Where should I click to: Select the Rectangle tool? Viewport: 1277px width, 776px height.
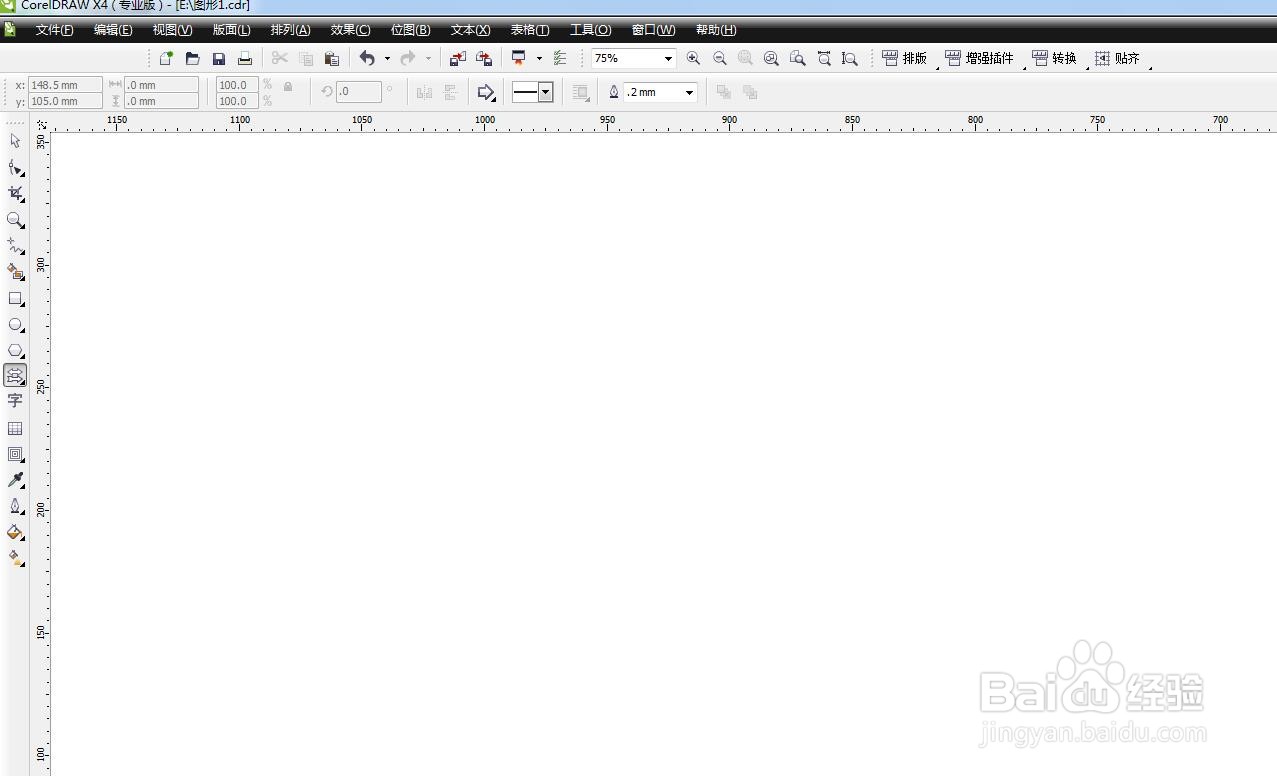(15, 299)
